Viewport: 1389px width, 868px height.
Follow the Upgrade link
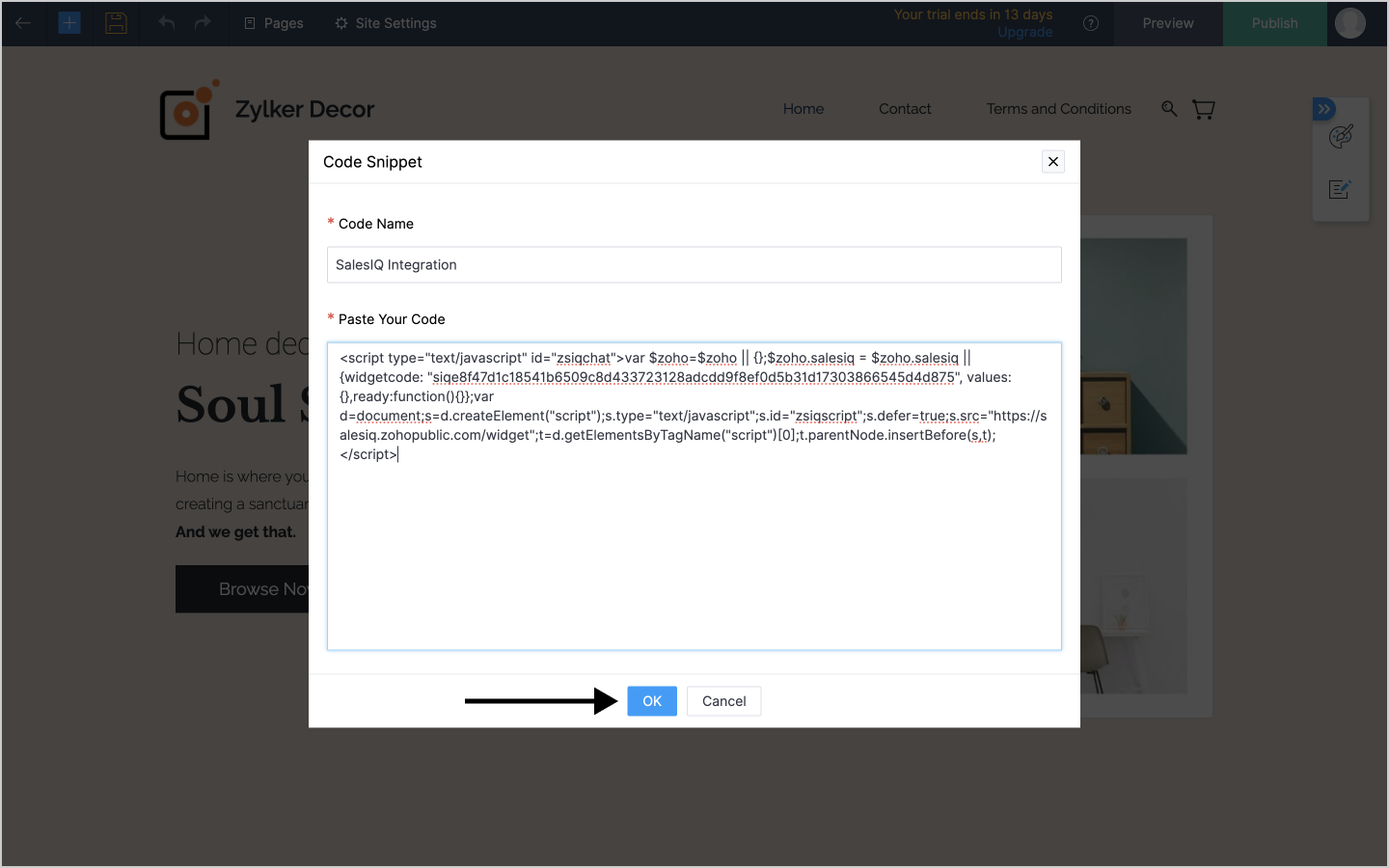tap(1024, 32)
